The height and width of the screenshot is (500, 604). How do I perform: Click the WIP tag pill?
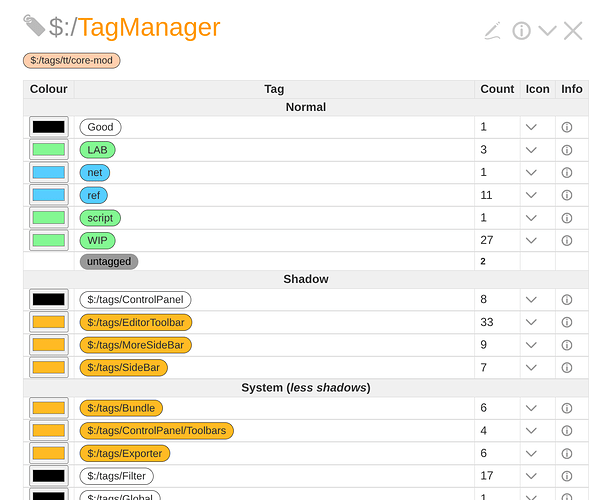[97, 241]
